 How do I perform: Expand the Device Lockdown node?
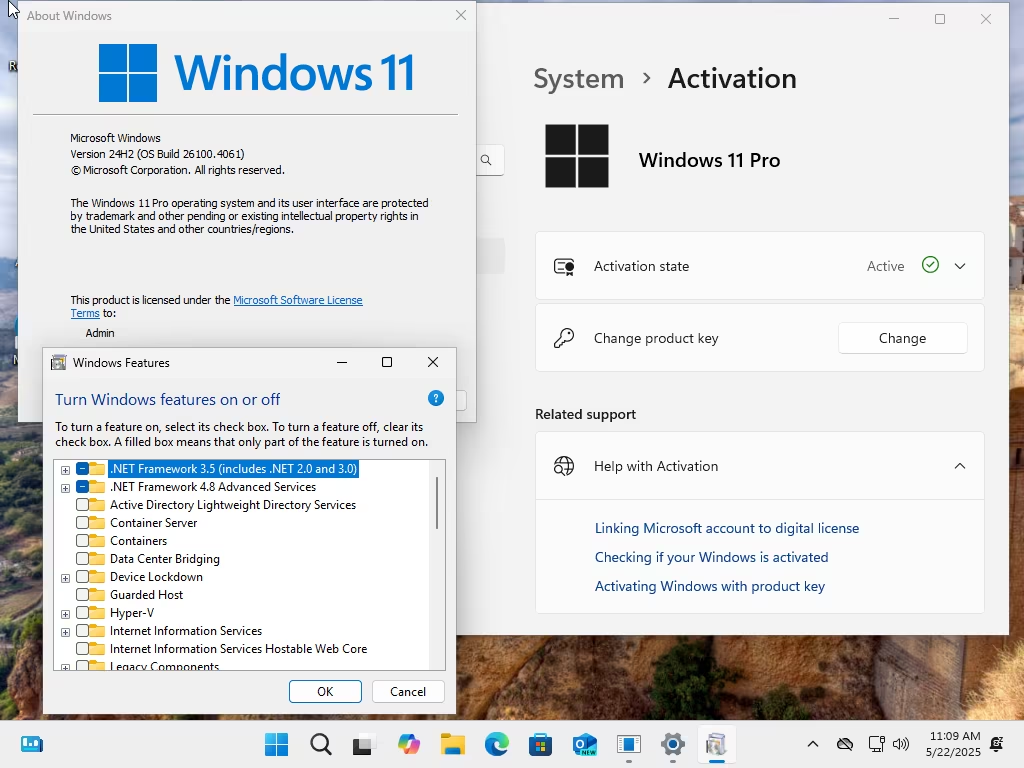[x=65, y=578]
